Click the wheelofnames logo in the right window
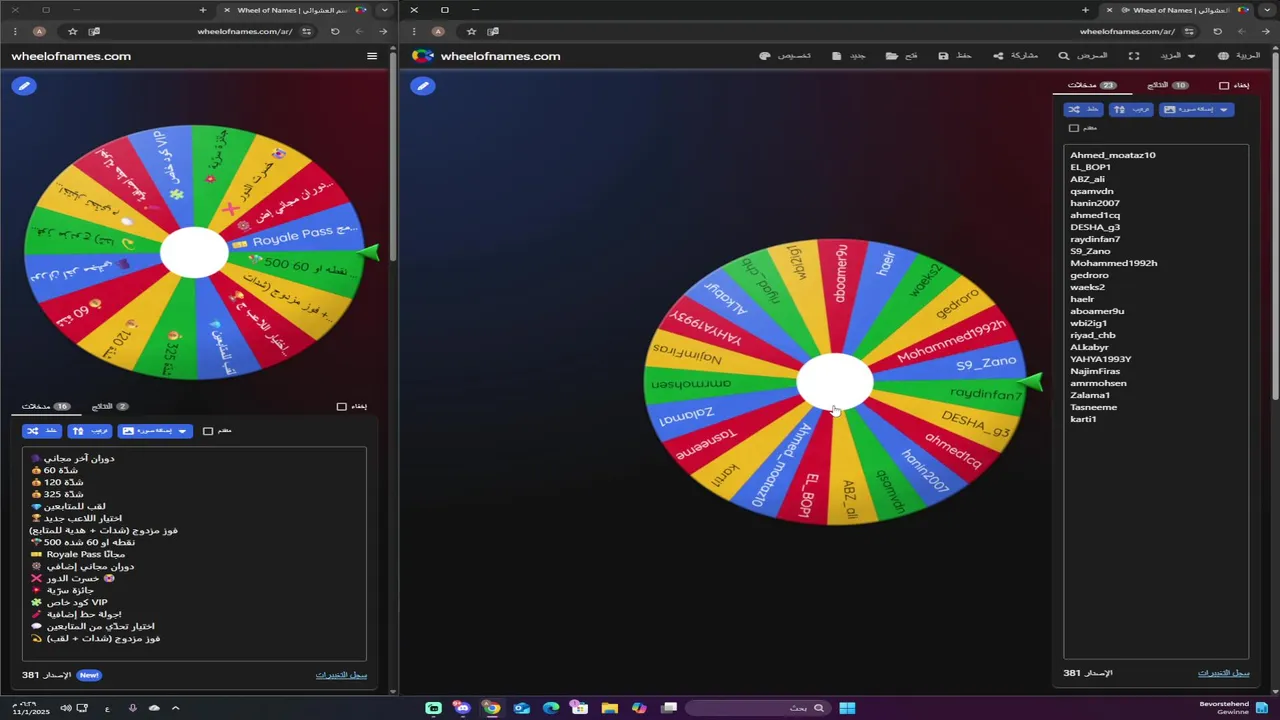The height and width of the screenshot is (720, 1280). 423,56
